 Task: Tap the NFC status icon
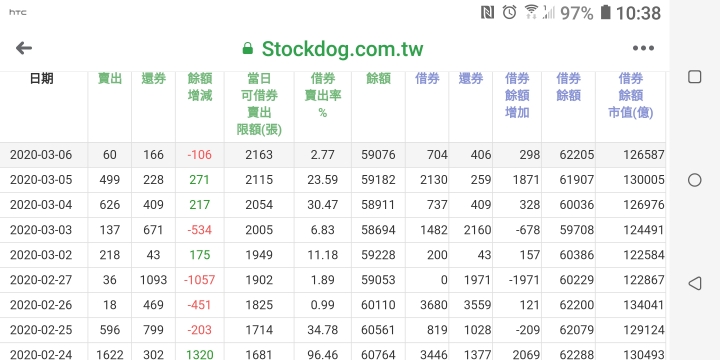[x=487, y=12]
